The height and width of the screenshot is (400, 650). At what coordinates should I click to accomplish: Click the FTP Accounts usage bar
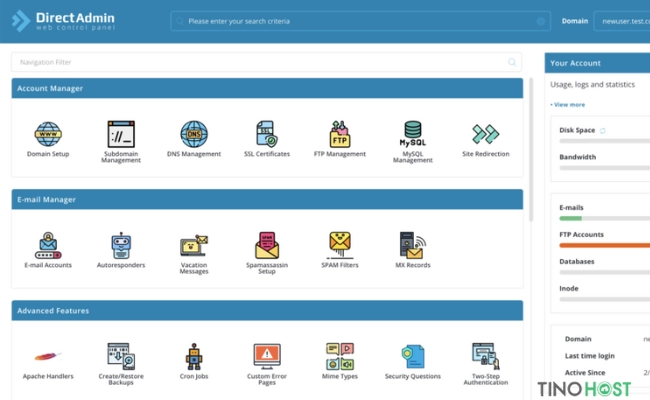tap(605, 245)
